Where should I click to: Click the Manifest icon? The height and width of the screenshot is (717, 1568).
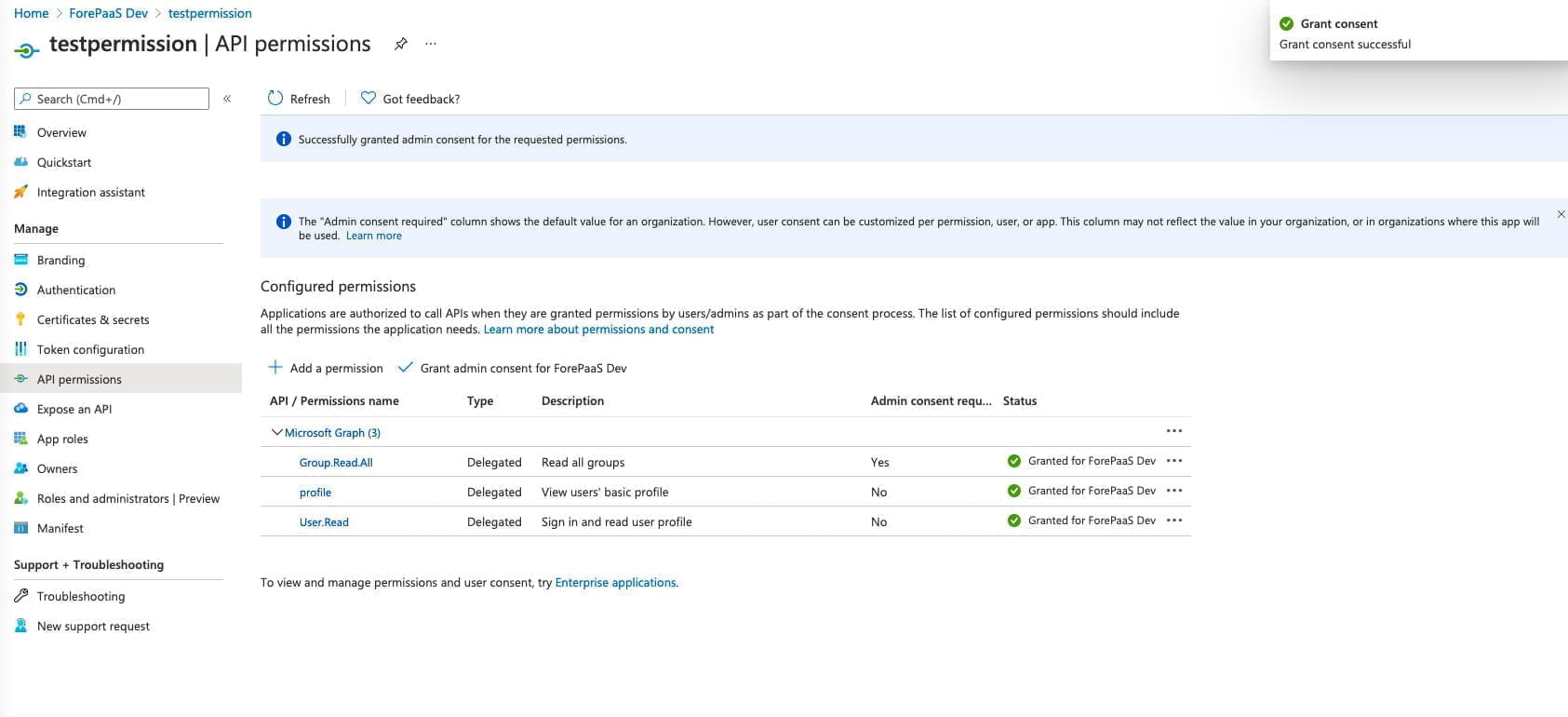click(x=20, y=528)
